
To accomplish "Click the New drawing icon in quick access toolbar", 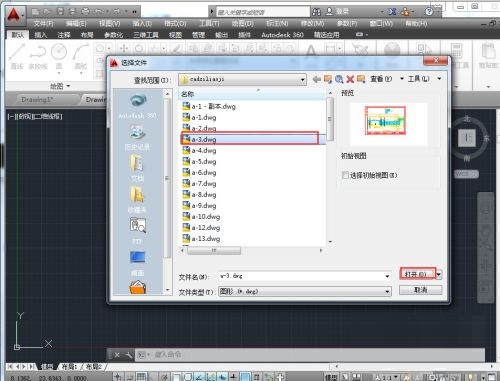I will (35, 12).
